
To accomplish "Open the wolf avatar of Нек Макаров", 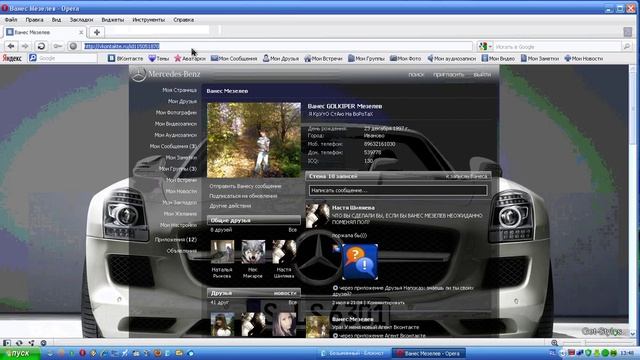I will pyautogui.click(x=253, y=251).
